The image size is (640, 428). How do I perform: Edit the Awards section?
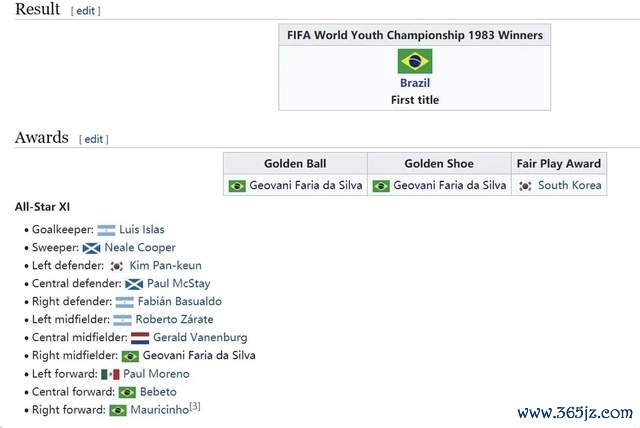(x=93, y=140)
